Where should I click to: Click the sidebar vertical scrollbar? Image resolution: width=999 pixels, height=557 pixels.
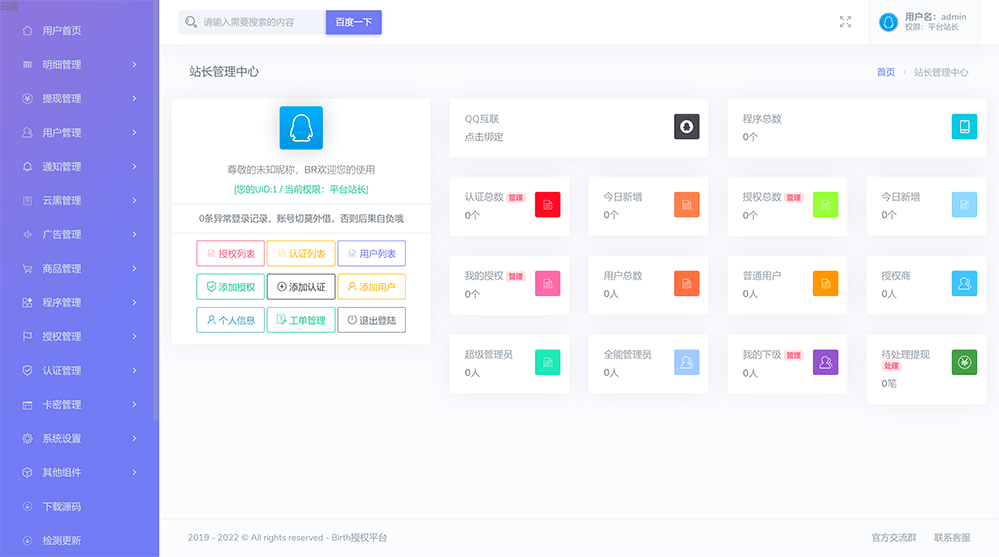[x=155, y=210]
